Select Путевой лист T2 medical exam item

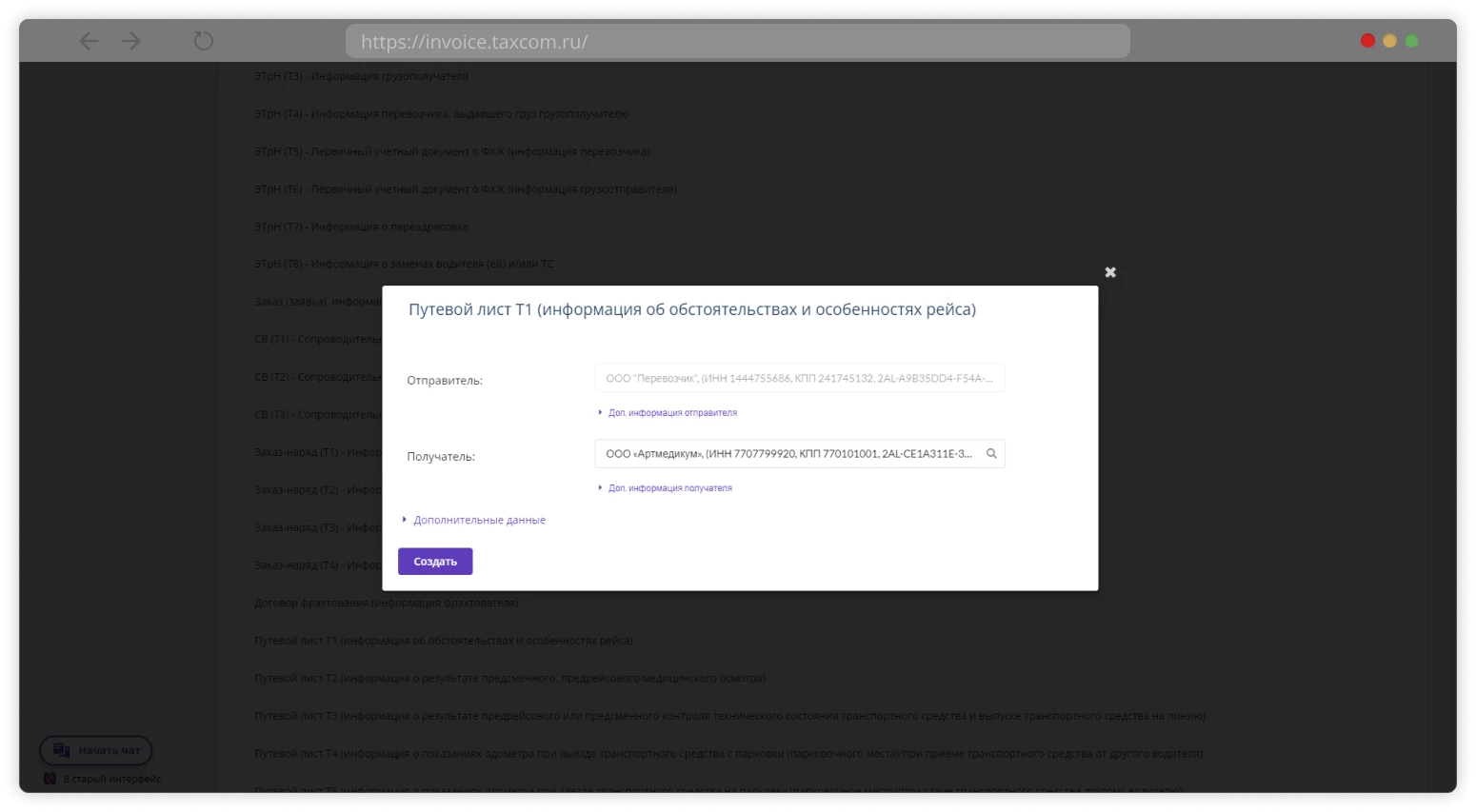509,678
